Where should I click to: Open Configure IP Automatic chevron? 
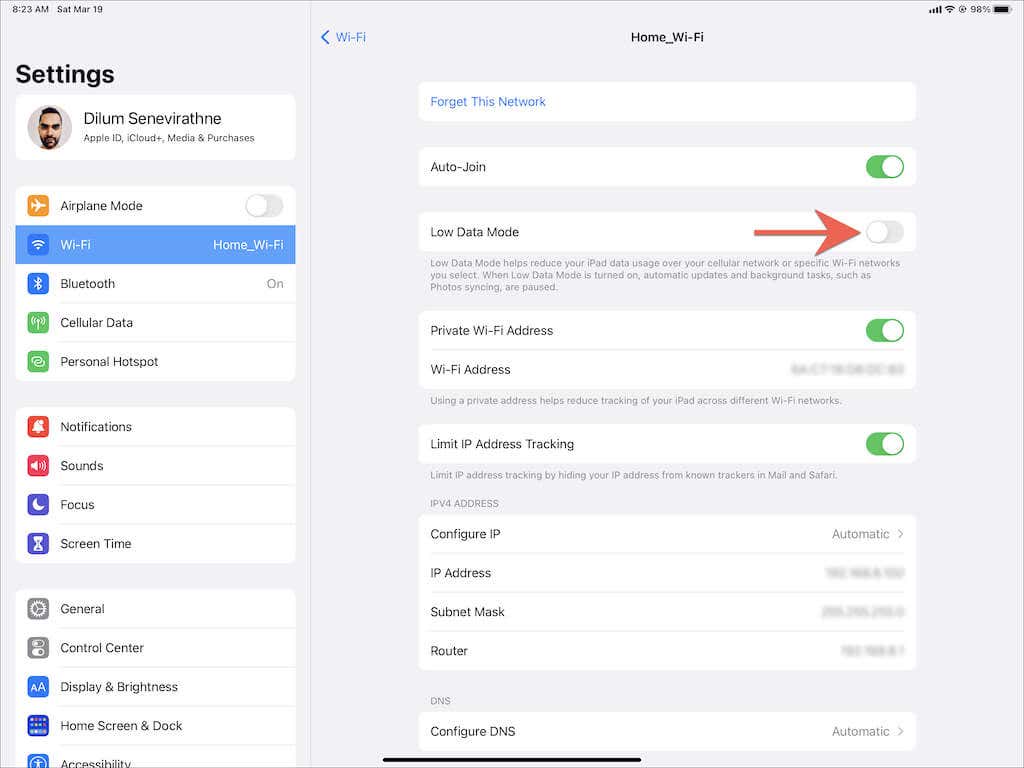coord(901,534)
